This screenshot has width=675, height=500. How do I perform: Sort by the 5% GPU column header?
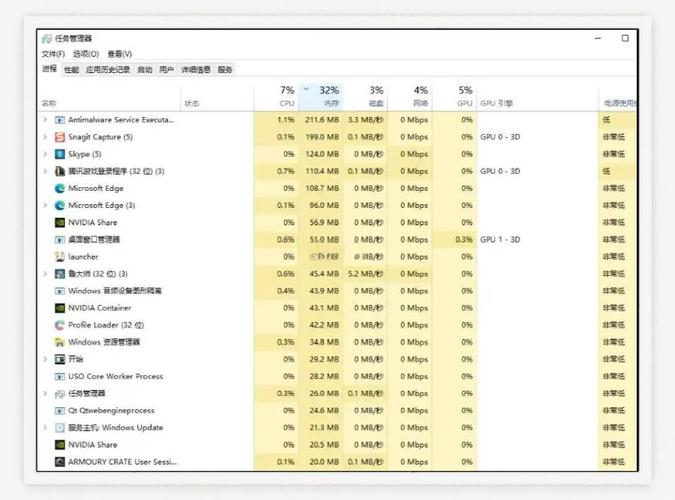point(455,96)
